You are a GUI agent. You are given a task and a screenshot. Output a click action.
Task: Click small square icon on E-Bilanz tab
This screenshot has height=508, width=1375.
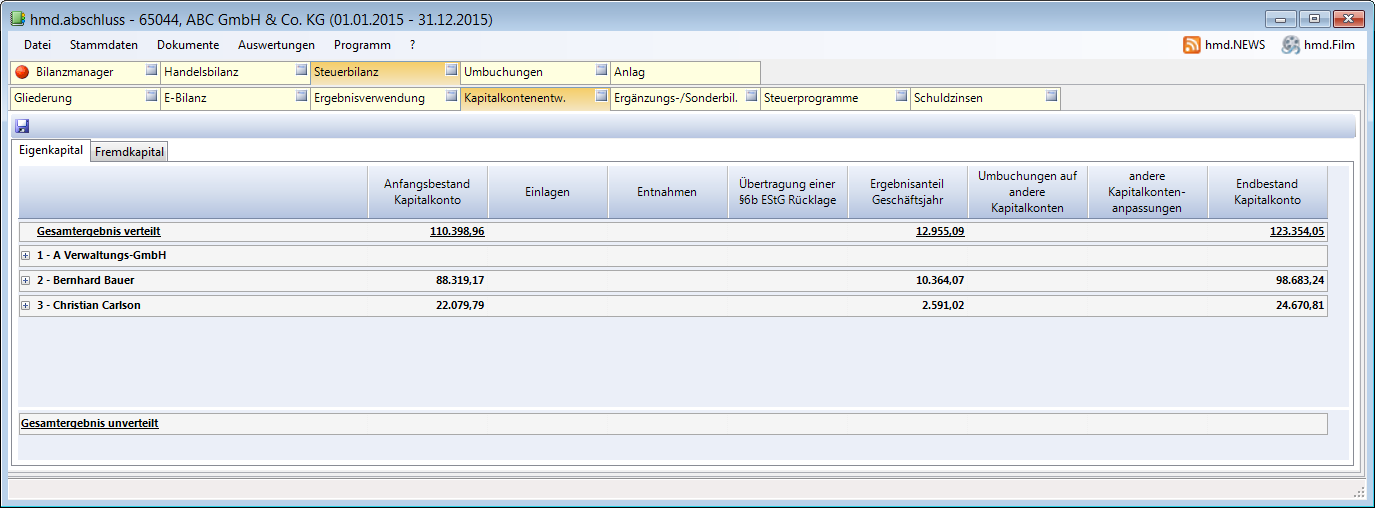(301, 97)
